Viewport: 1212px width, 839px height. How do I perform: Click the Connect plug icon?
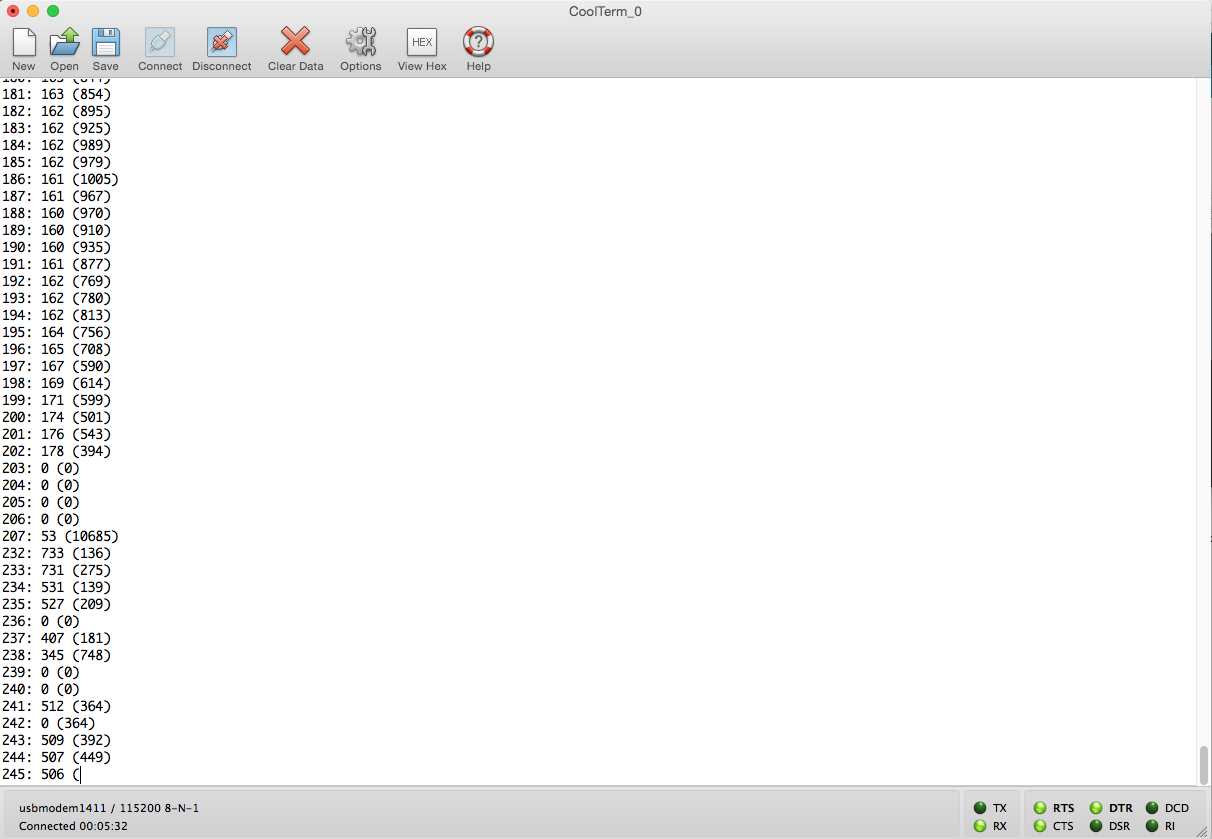pos(160,42)
